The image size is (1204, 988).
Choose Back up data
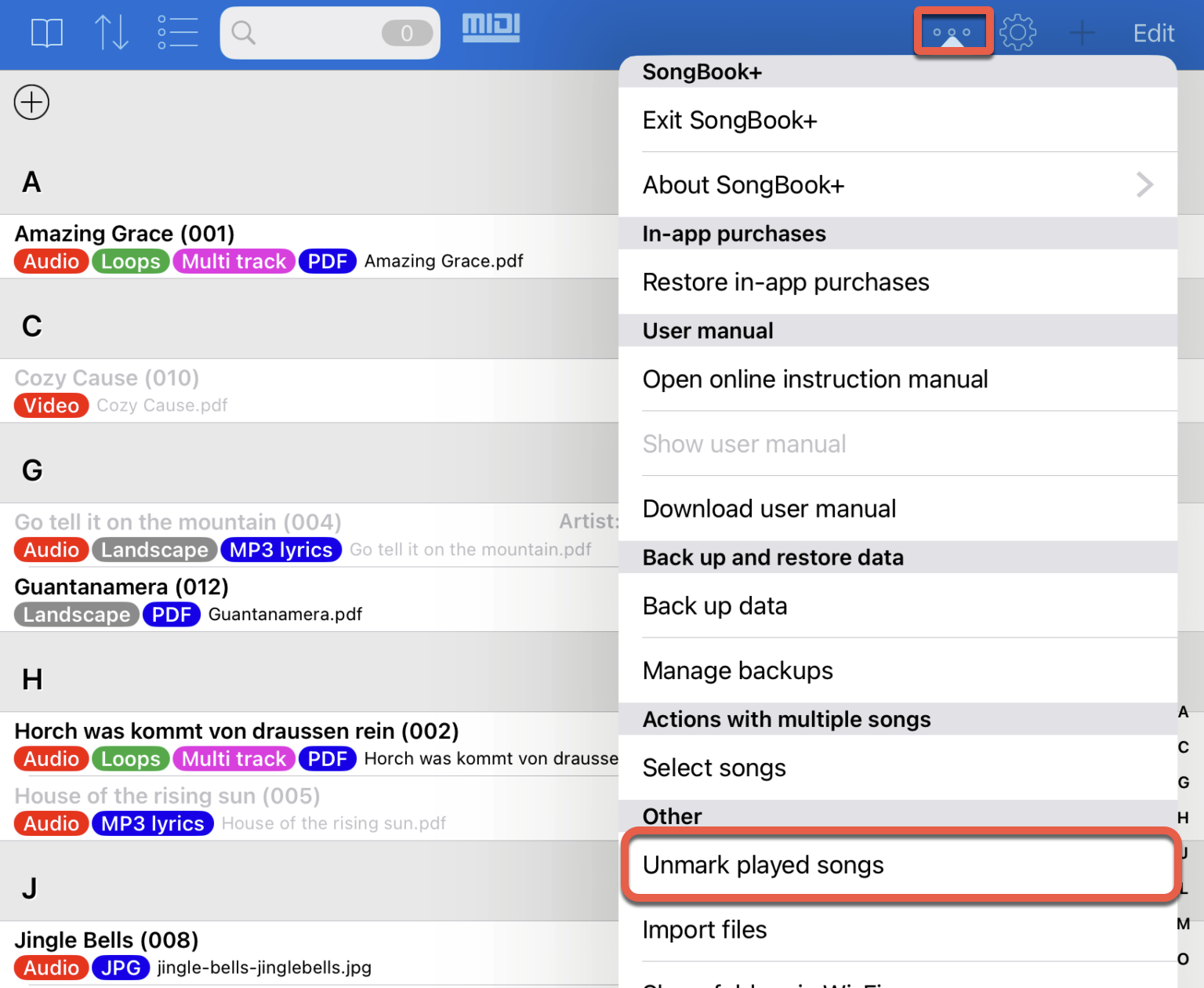898,606
